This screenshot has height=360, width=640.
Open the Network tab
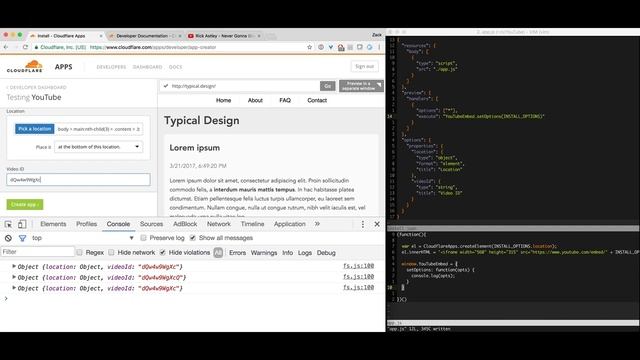tap(219, 224)
